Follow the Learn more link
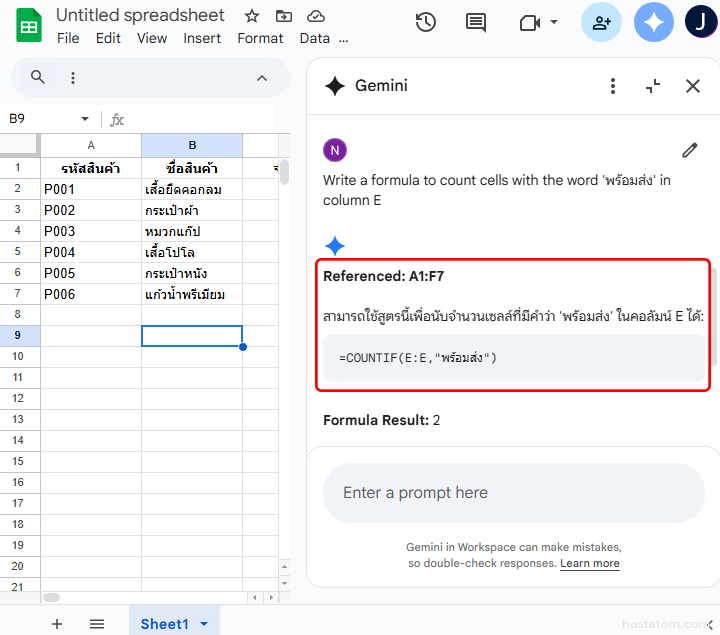Viewport: 720px width, 635px height. 589,563
